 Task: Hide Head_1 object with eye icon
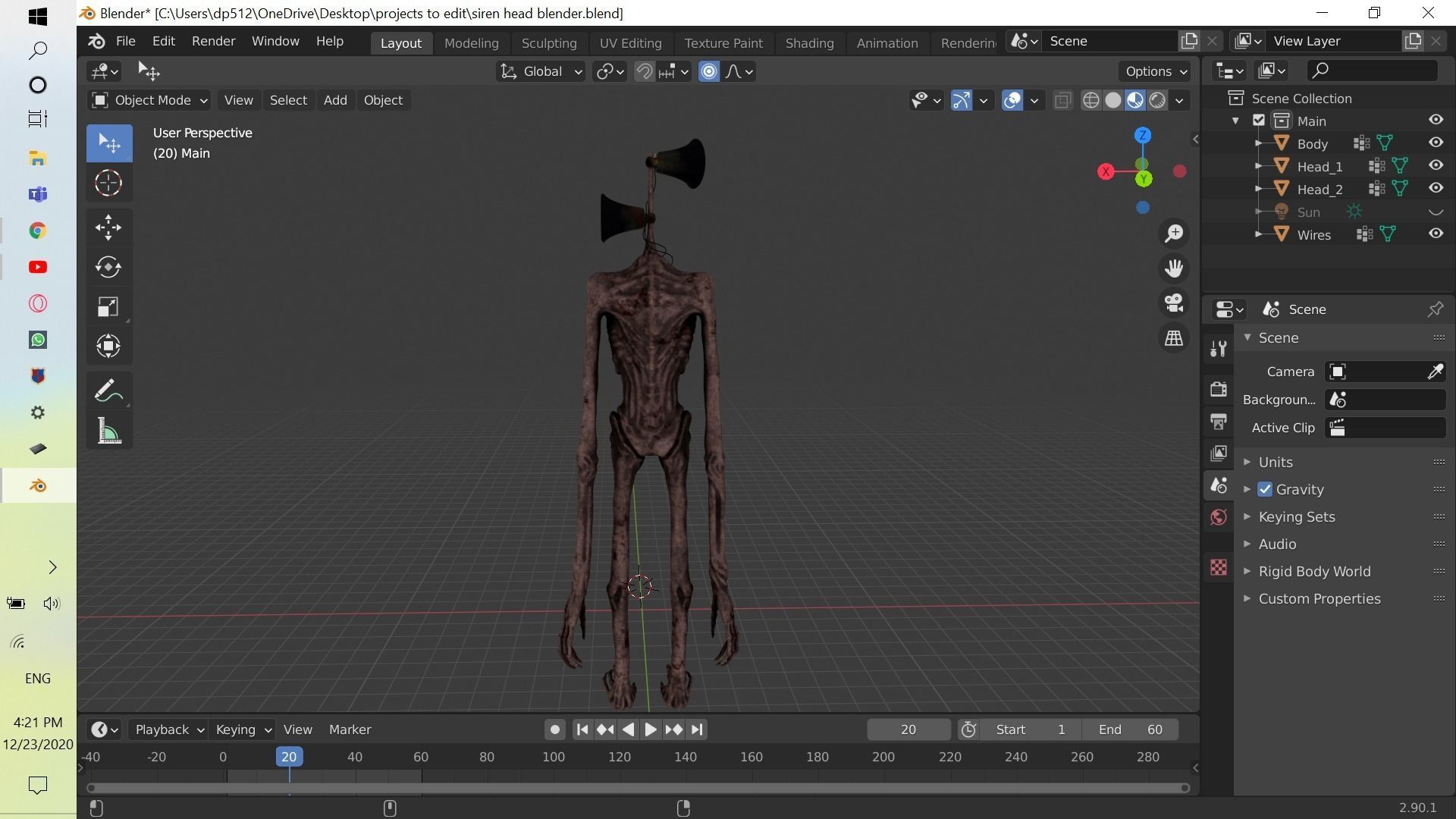click(x=1436, y=165)
